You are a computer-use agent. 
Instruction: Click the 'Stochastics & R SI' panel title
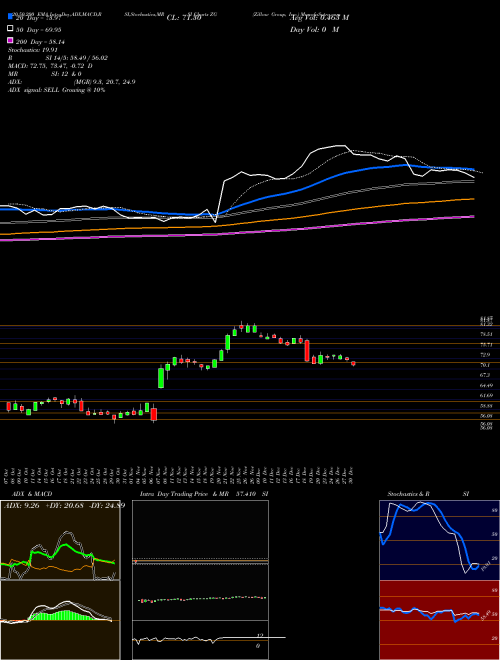428,494
